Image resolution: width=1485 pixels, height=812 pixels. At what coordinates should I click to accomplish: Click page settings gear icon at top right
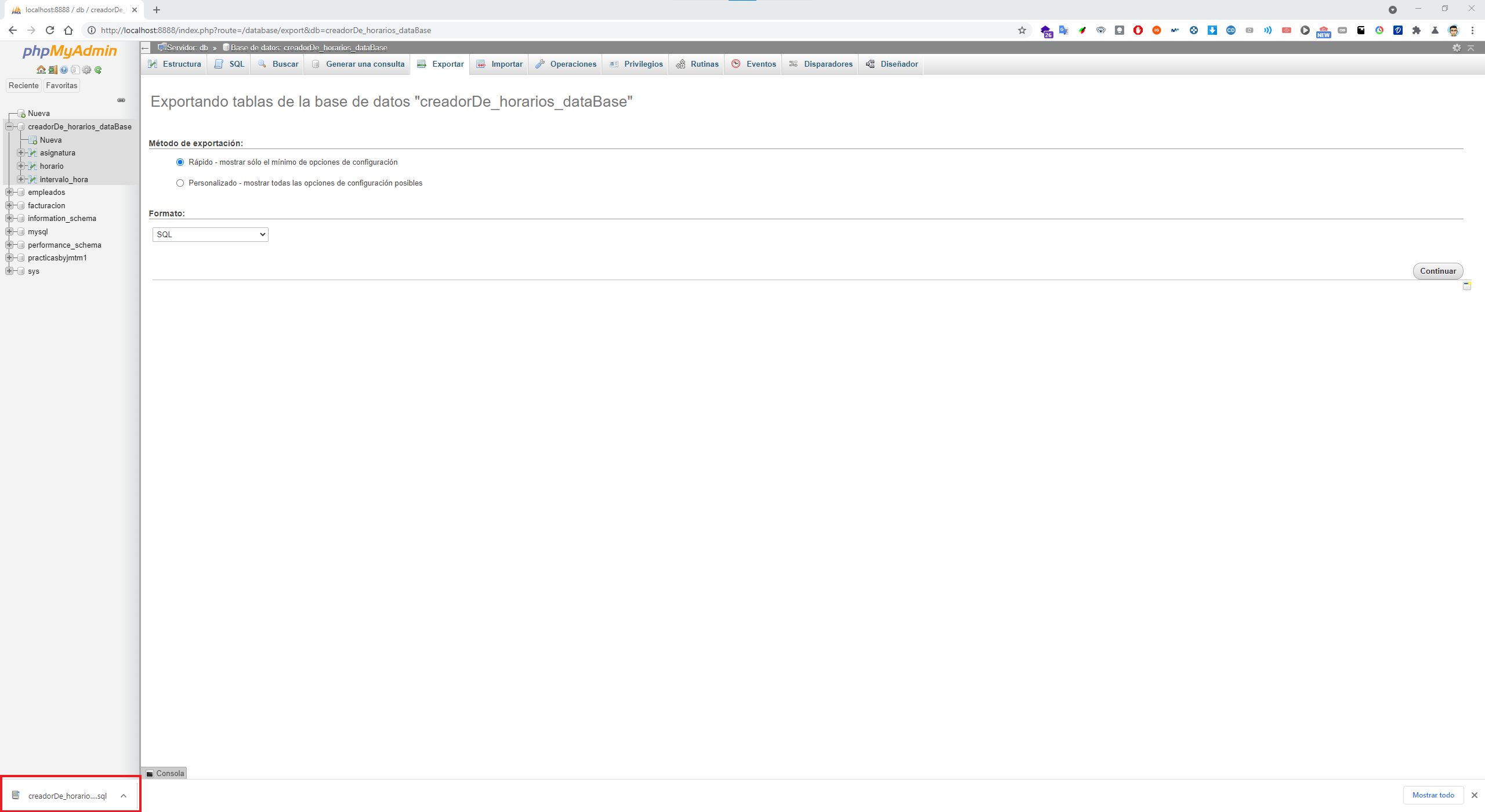[x=1457, y=48]
